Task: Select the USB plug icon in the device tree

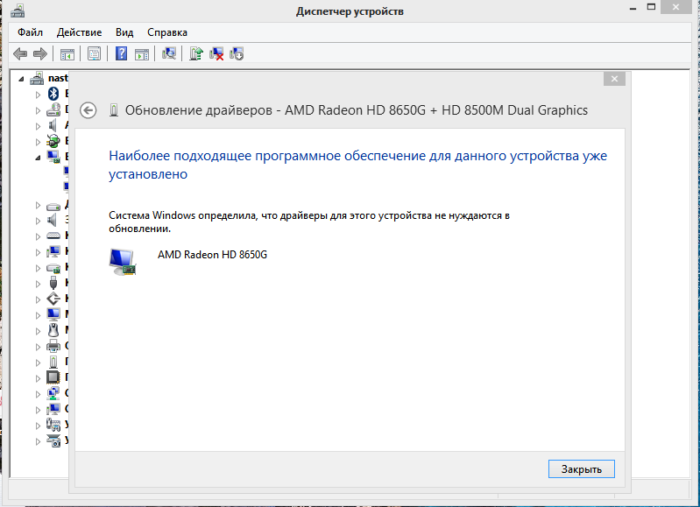Action: click(53, 283)
